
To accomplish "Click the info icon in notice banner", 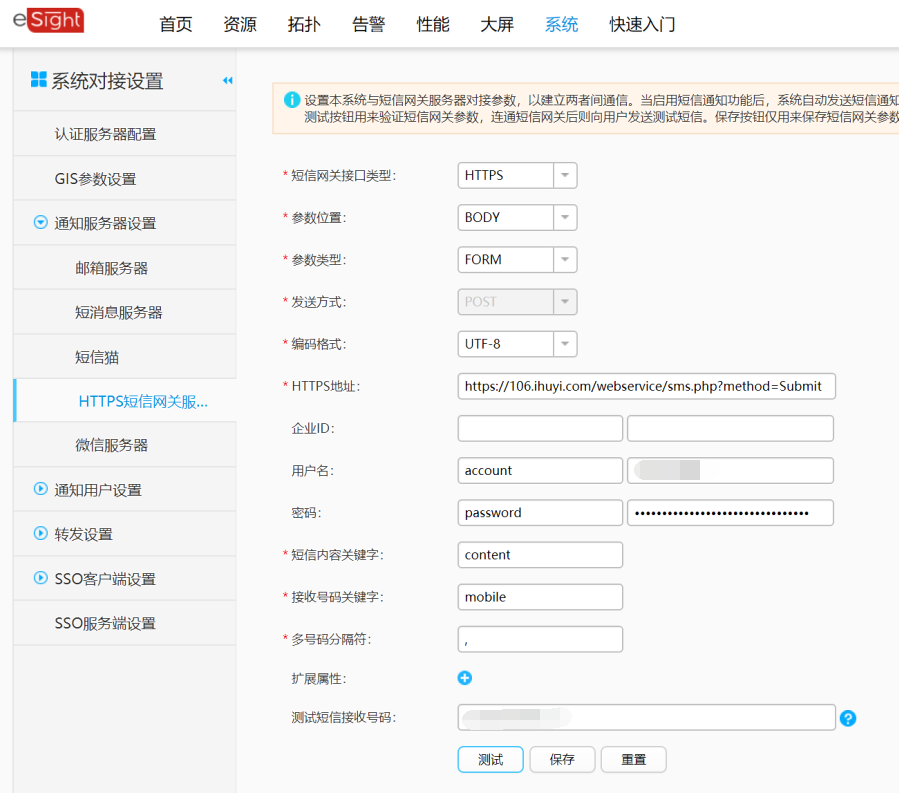I will pos(291,100).
